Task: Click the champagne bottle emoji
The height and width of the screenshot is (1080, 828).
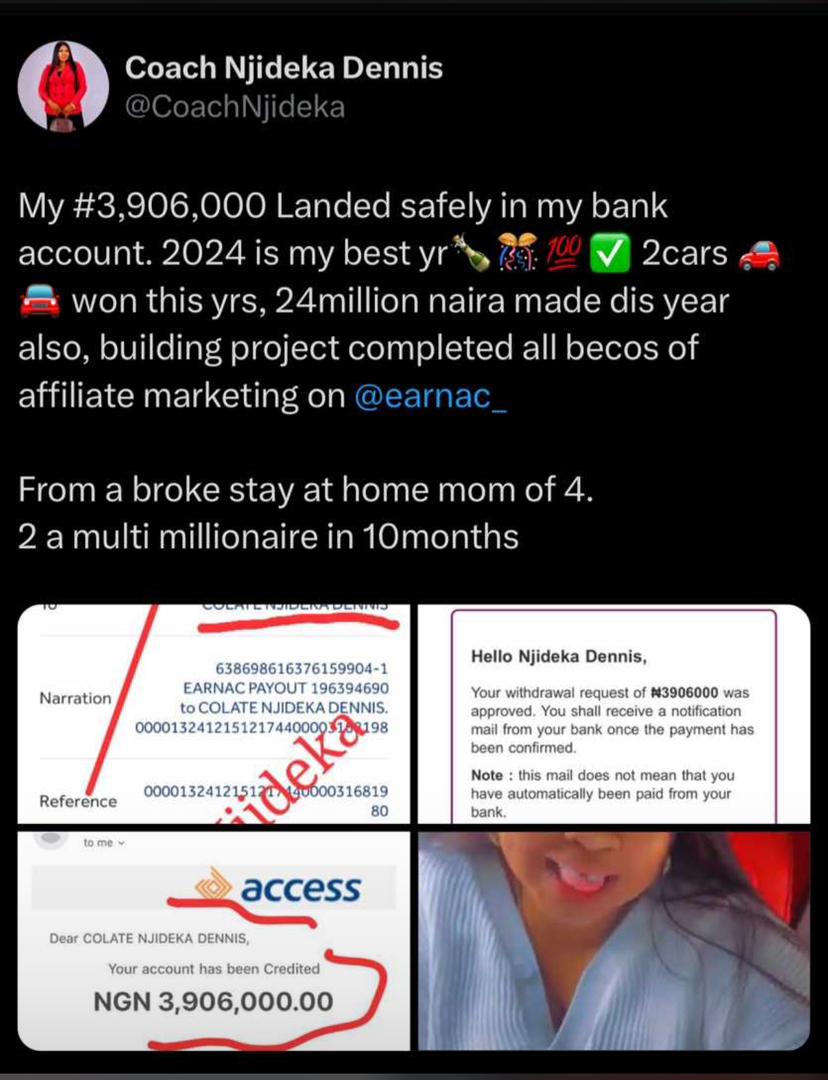Action: (x=470, y=253)
